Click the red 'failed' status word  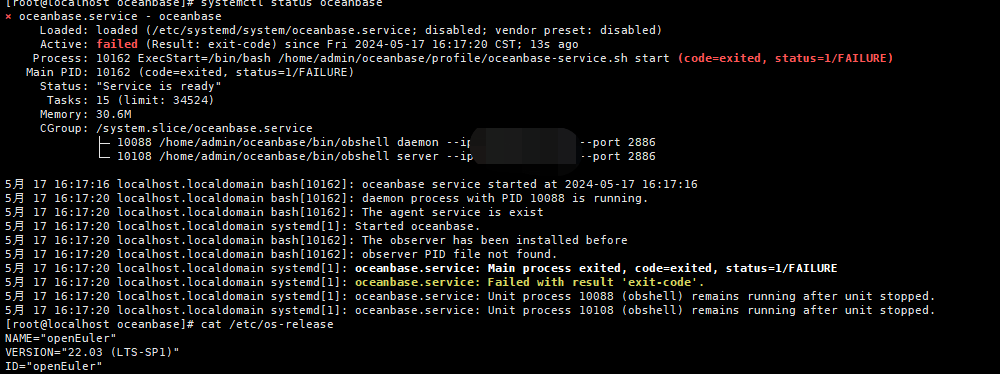[x=117, y=45]
